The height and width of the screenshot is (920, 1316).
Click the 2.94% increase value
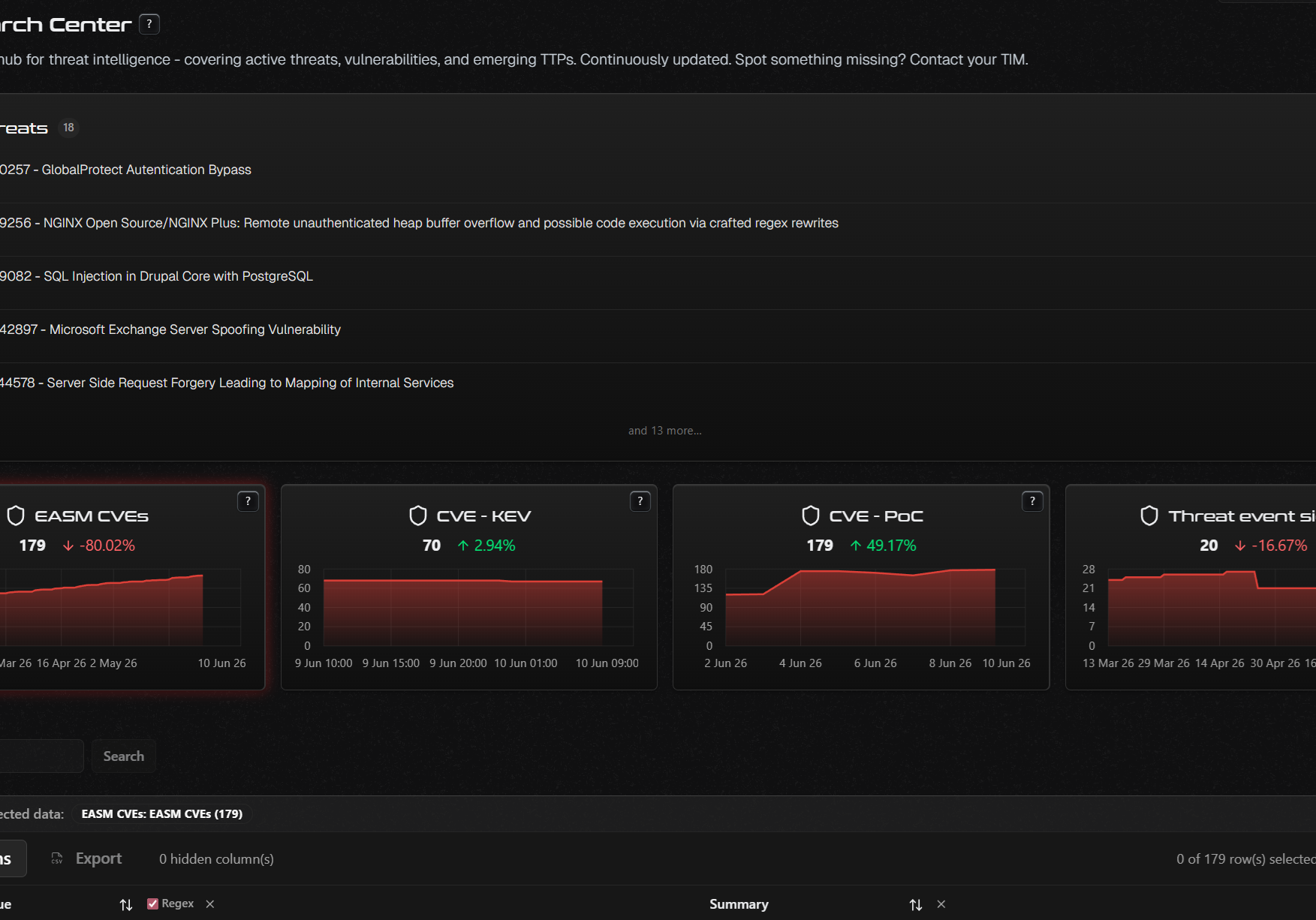click(x=486, y=546)
